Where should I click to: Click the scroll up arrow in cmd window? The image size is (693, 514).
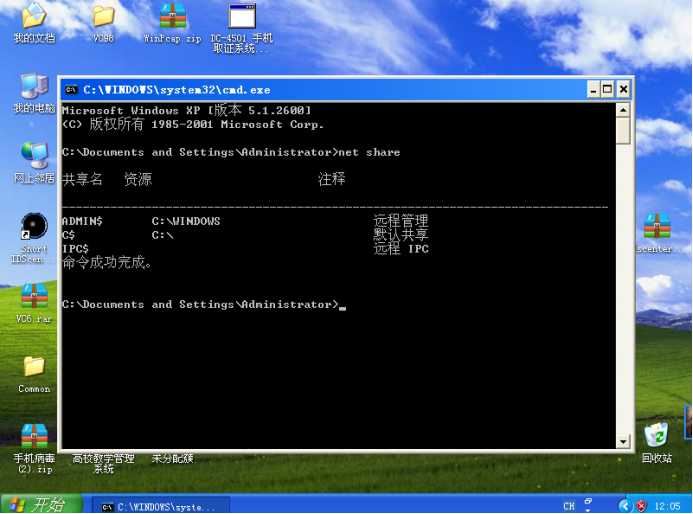(x=623, y=110)
